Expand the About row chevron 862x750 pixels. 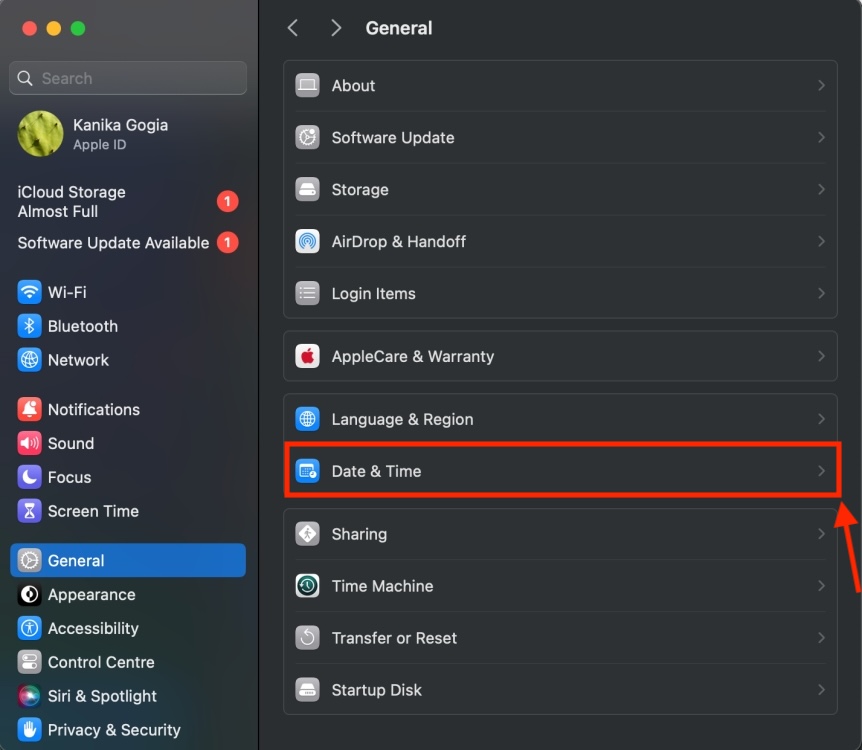click(821, 86)
